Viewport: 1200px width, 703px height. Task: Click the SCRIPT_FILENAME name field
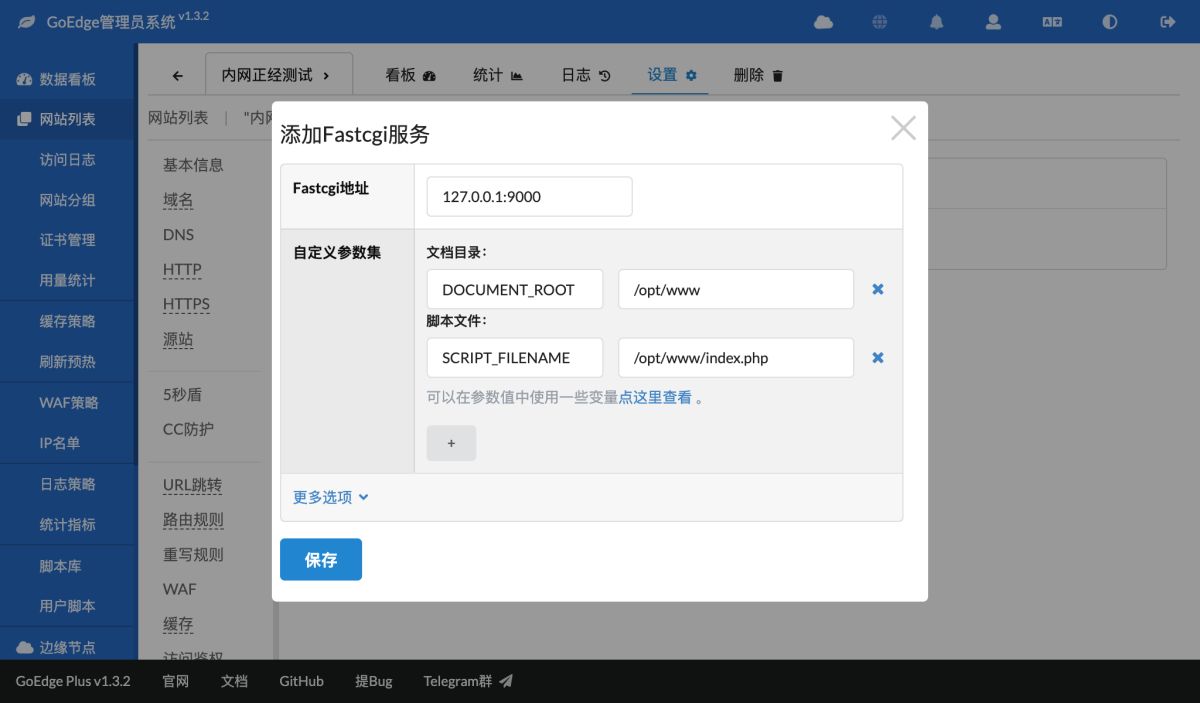[515, 358]
